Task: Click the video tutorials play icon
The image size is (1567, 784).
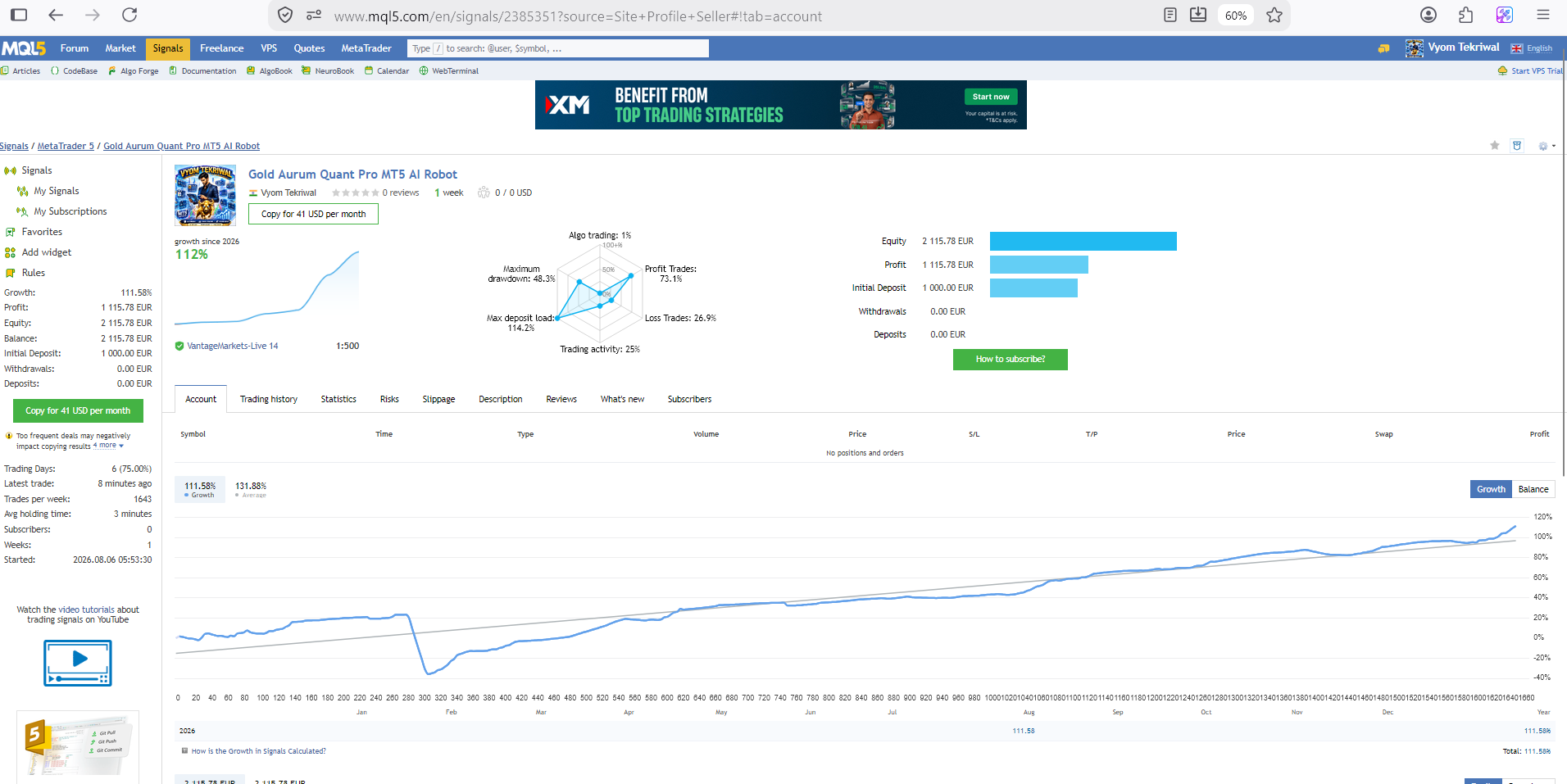Action: click(x=78, y=663)
